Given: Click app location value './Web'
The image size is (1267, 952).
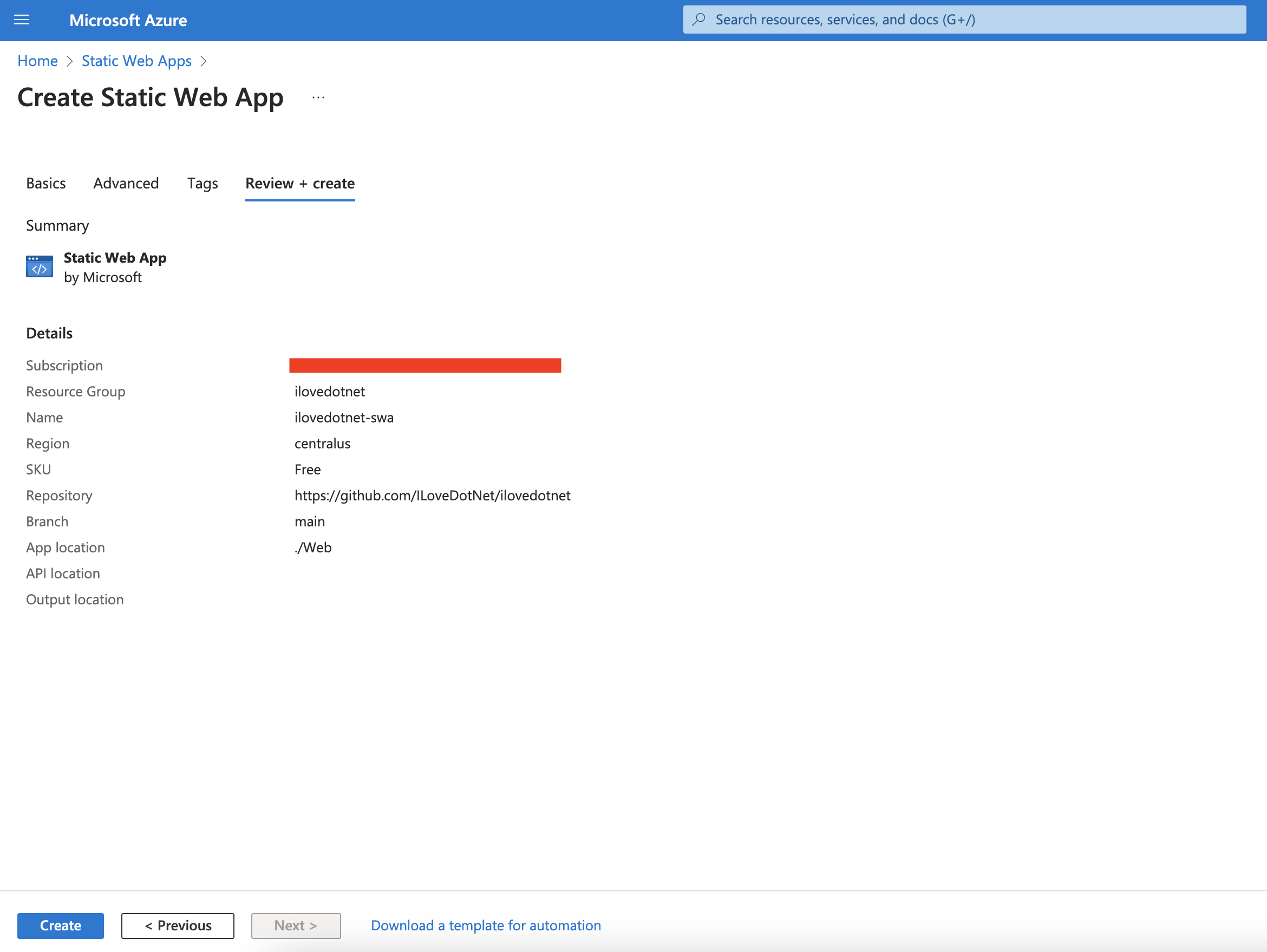Looking at the screenshot, I should (314, 548).
